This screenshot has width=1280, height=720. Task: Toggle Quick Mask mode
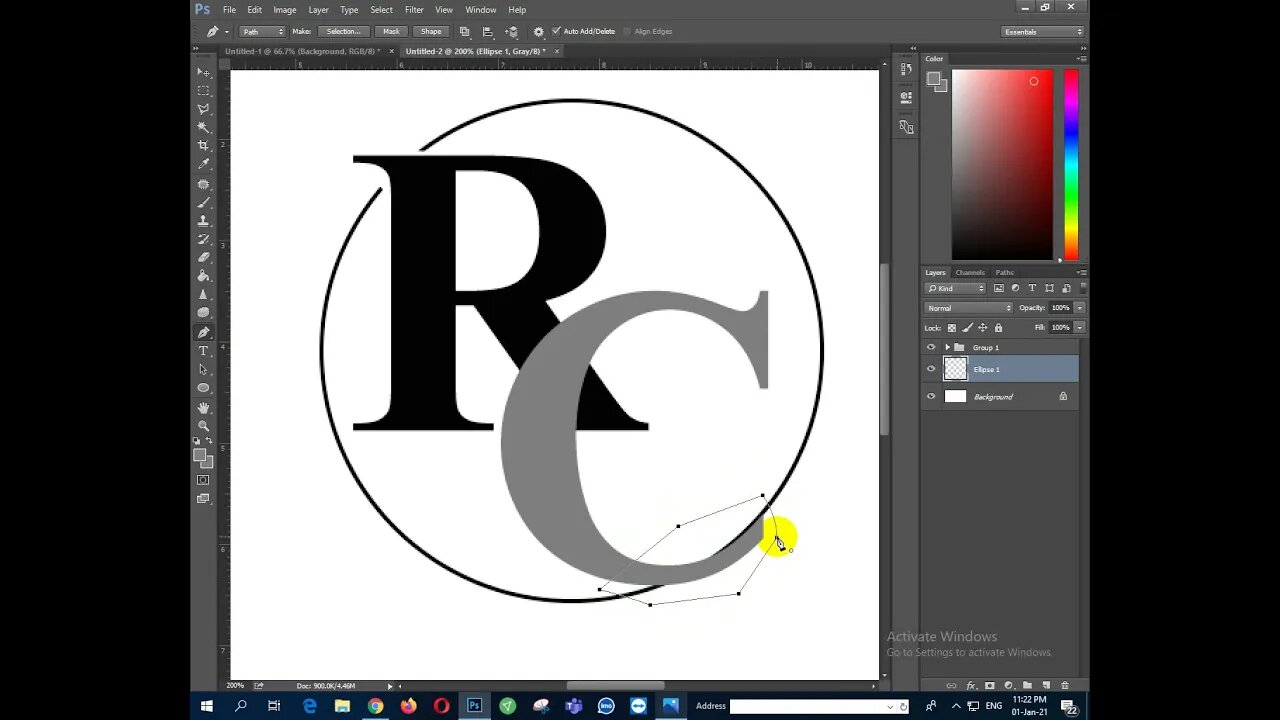click(x=204, y=480)
